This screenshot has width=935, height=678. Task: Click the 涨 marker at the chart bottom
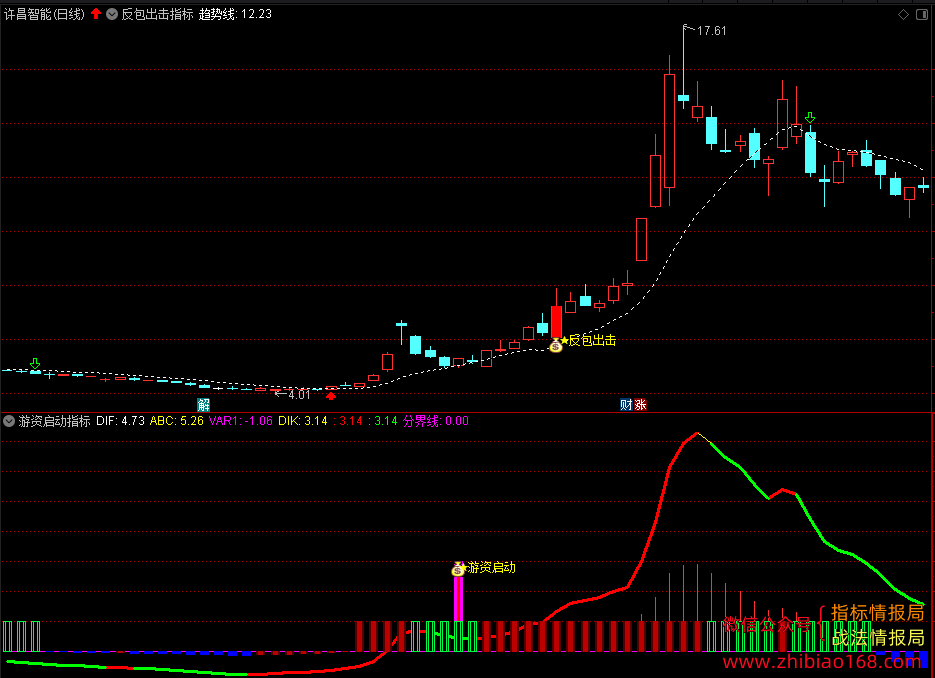click(x=640, y=405)
